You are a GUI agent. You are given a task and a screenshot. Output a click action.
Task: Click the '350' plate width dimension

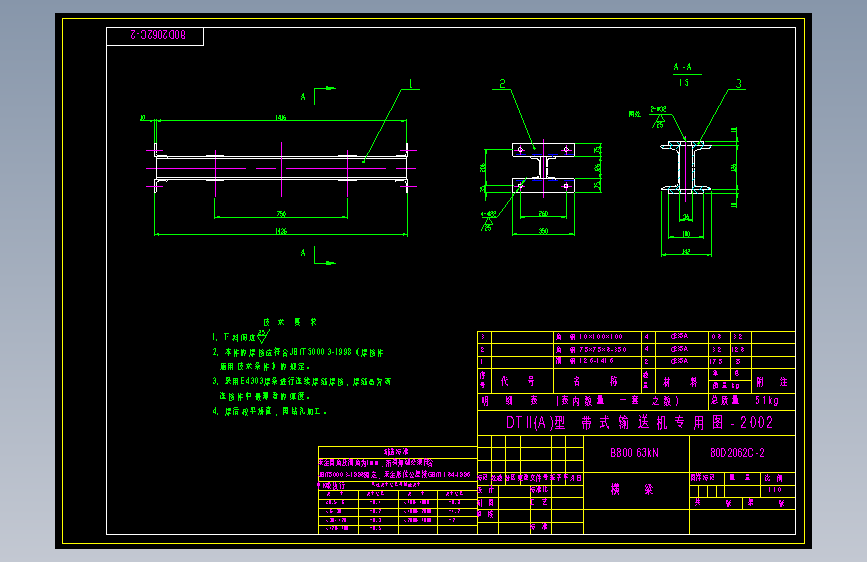543,231
